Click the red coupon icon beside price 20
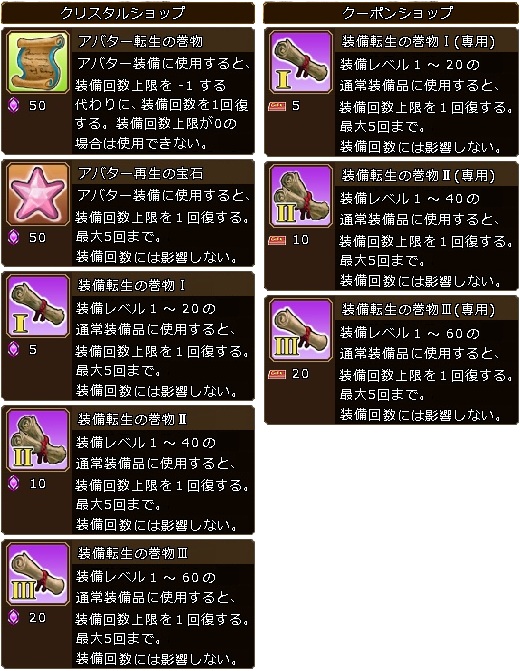The image size is (520, 671). point(277,374)
